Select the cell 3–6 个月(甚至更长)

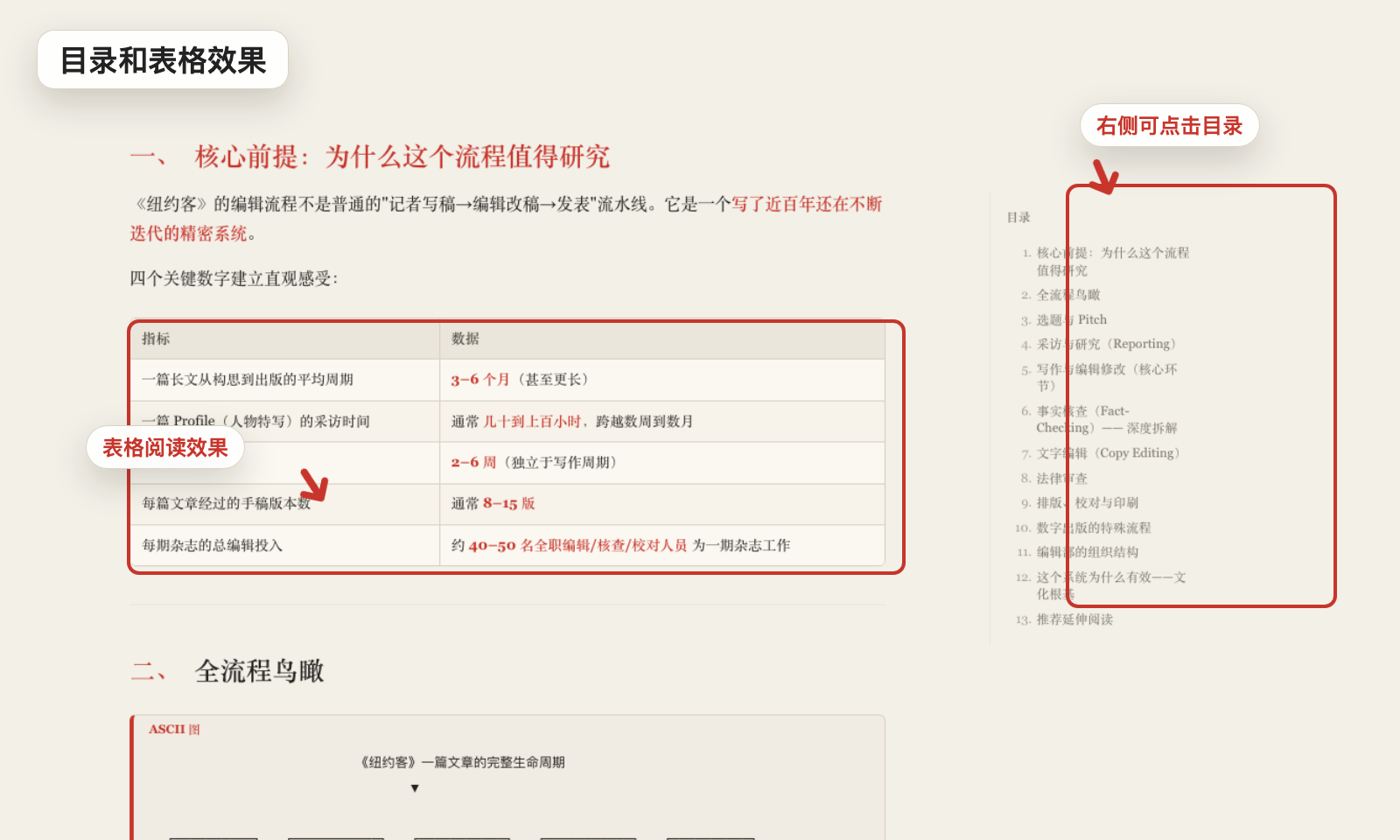tap(662, 380)
